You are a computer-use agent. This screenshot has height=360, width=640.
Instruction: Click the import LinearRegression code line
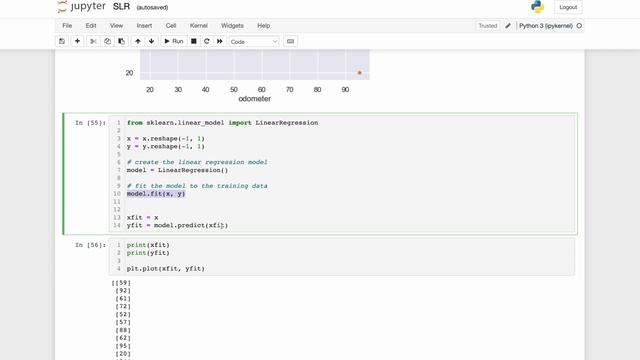222,123
